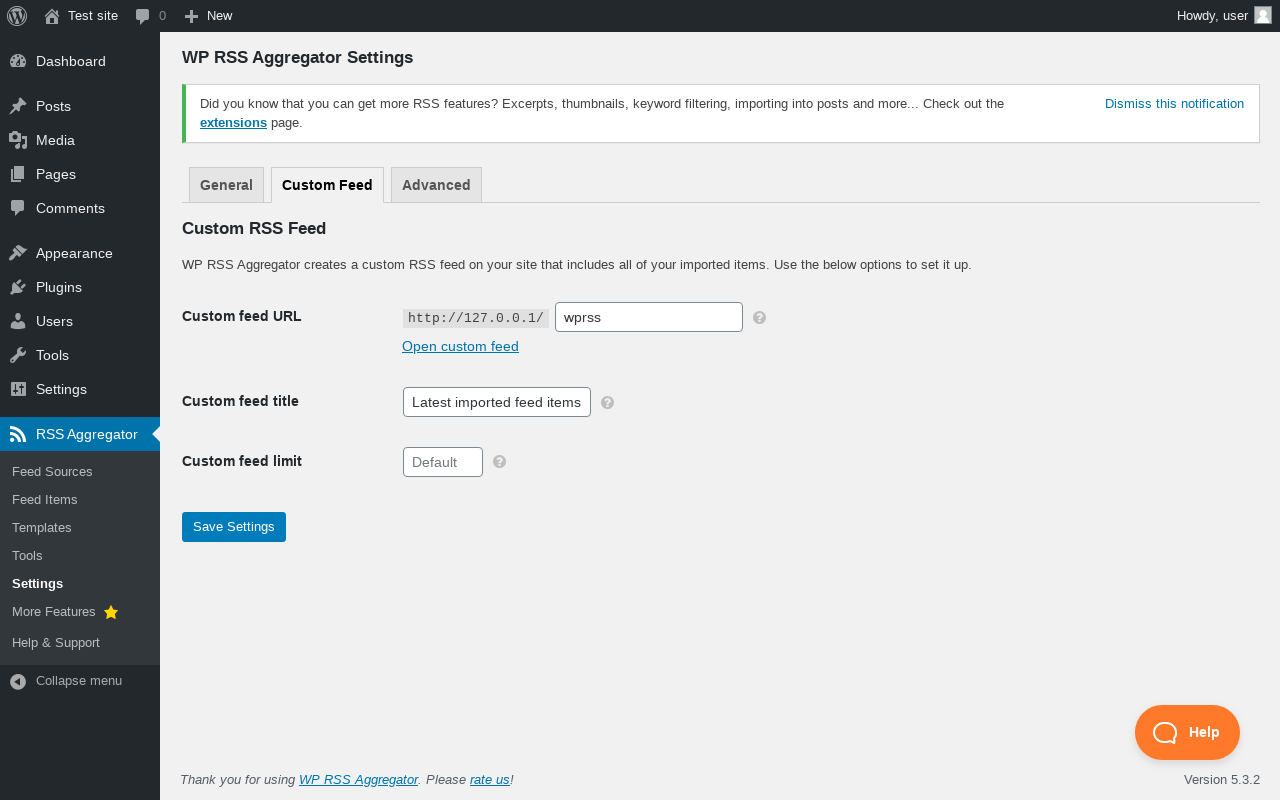Image resolution: width=1280 pixels, height=800 pixels.
Task: Click the Plugins menu icon
Action: [18, 287]
